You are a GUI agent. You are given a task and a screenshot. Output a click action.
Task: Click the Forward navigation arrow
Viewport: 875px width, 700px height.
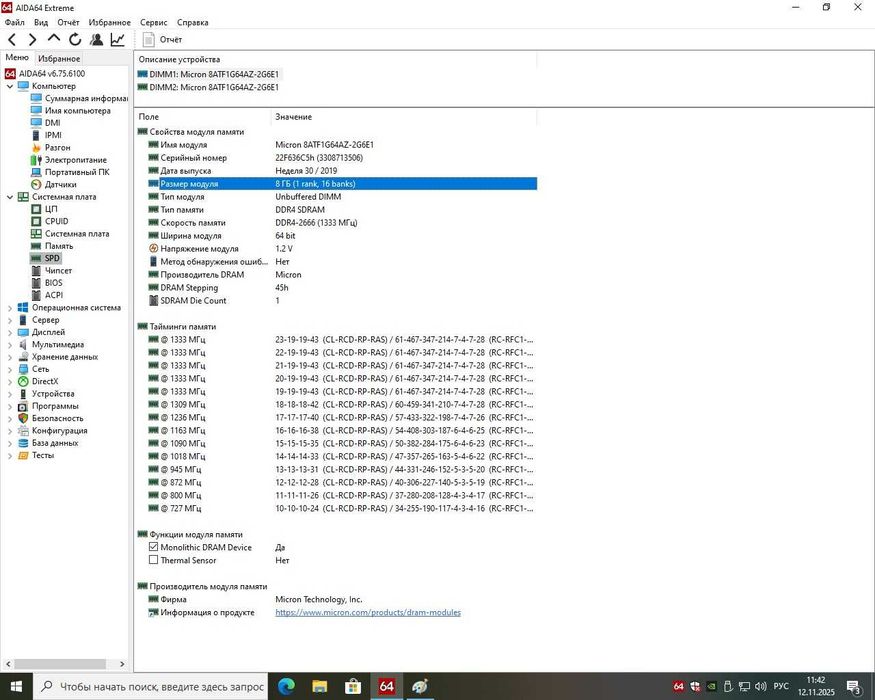[32, 39]
